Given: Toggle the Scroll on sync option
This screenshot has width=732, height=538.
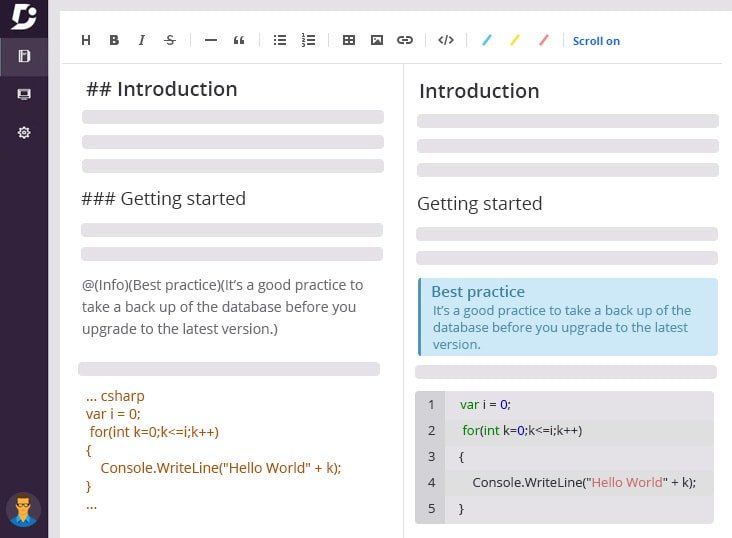Looking at the screenshot, I should (596, 41).
